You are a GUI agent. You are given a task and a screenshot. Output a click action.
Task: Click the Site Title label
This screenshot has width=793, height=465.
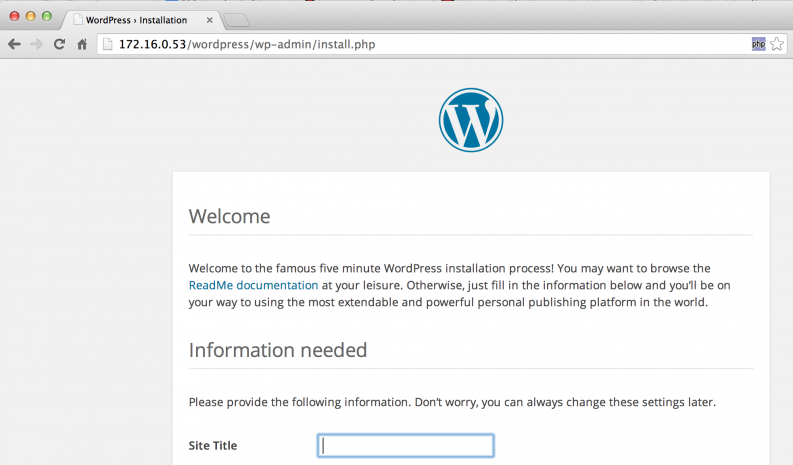[213, 446]
